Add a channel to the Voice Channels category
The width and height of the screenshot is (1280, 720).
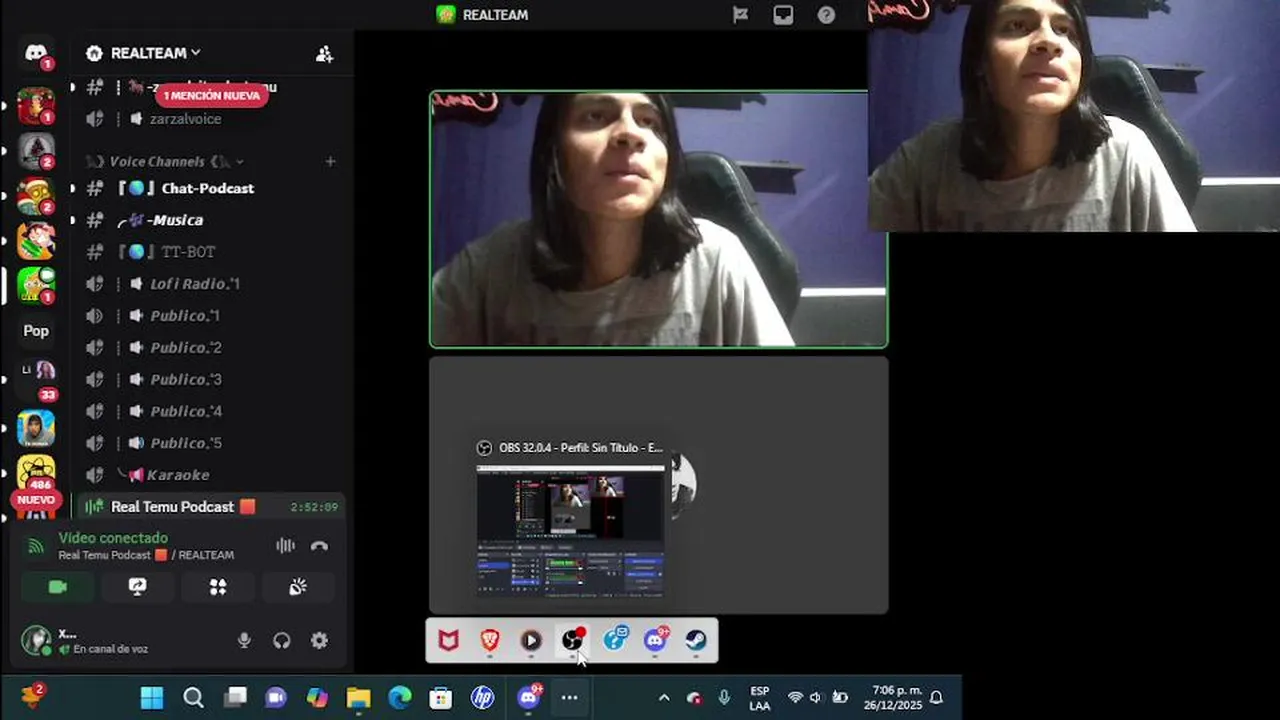point(330,161)
